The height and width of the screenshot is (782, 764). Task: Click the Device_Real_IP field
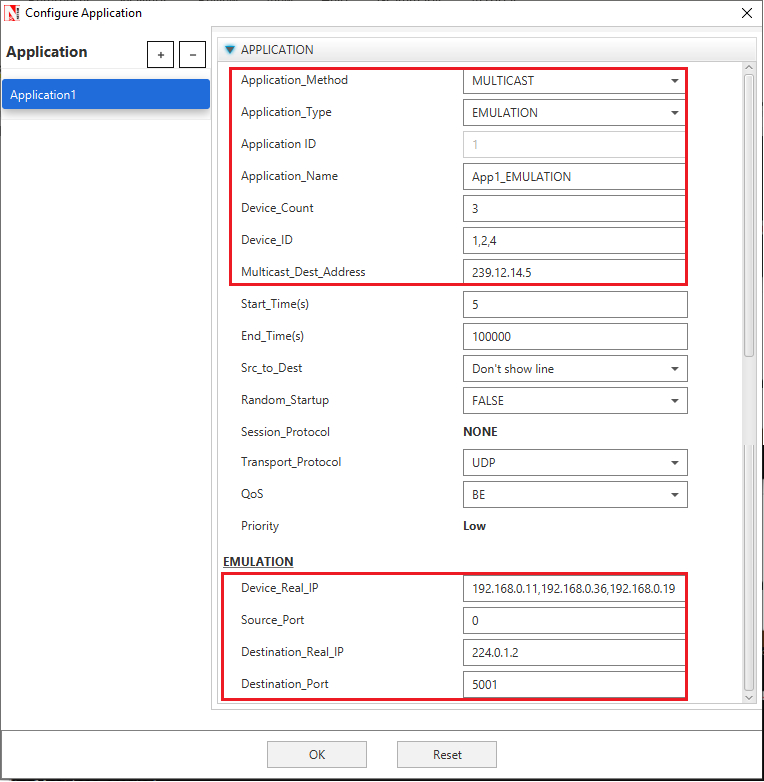pos(574,589)
